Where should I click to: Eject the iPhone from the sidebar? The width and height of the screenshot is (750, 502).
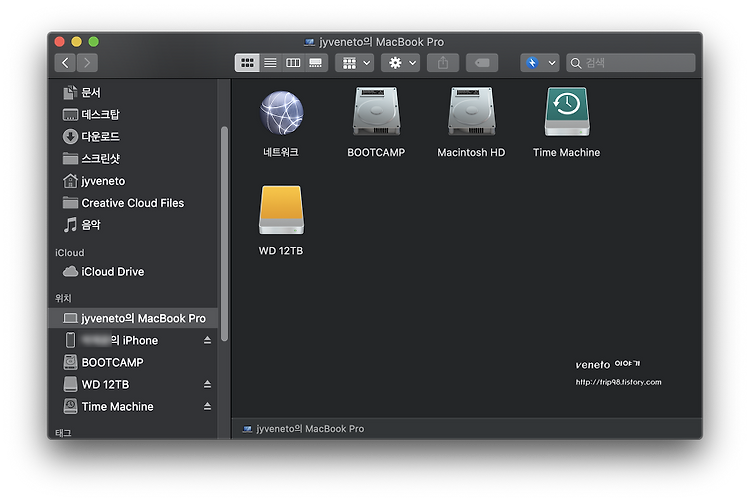pyautogui.click(x=207, y=340)
